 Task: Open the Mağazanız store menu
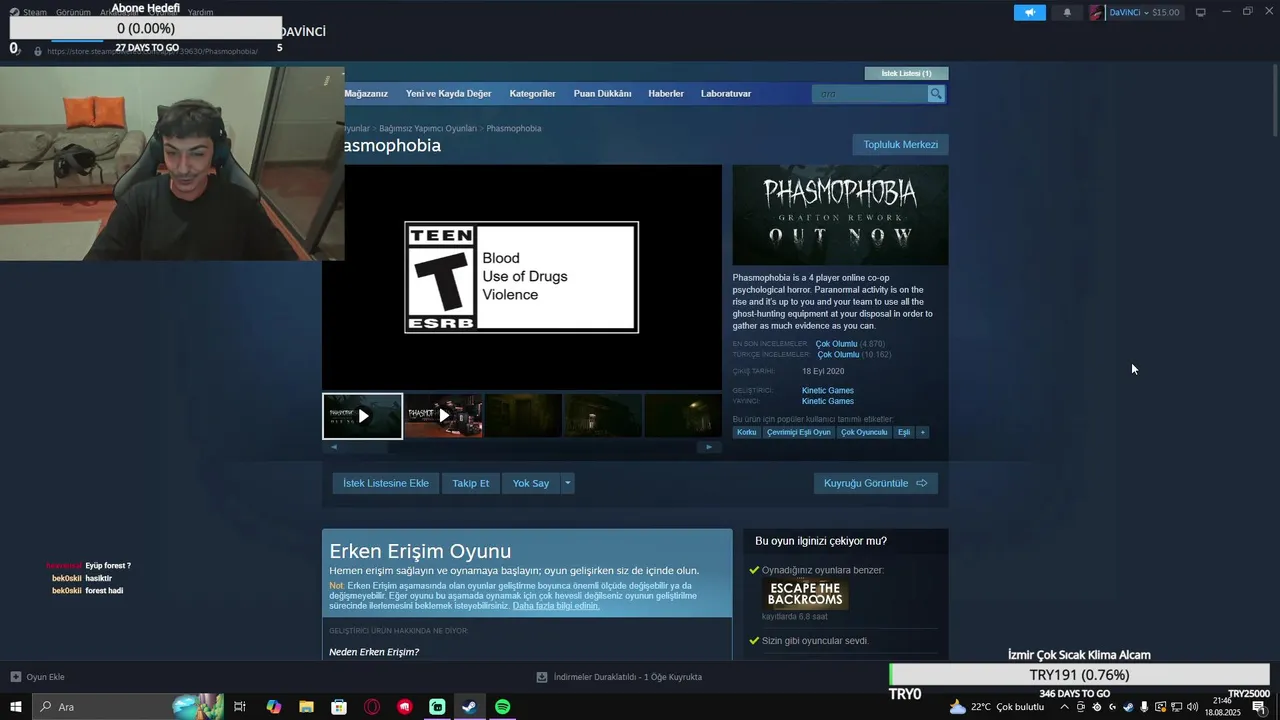click(366, 94)
